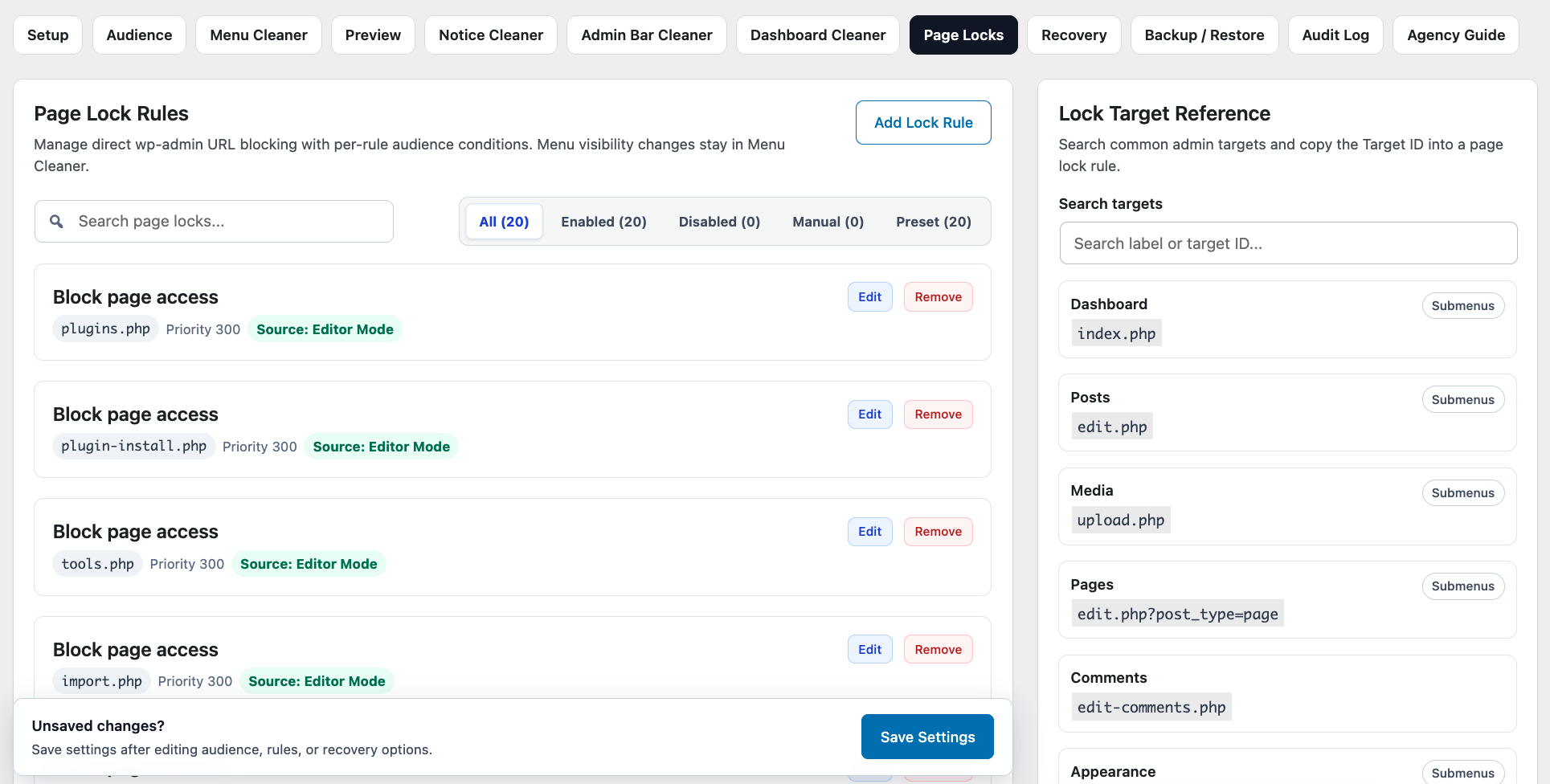Click the Add Lock Rule button
This screenshot has width=1550, height=784.
tap(923, 123)
